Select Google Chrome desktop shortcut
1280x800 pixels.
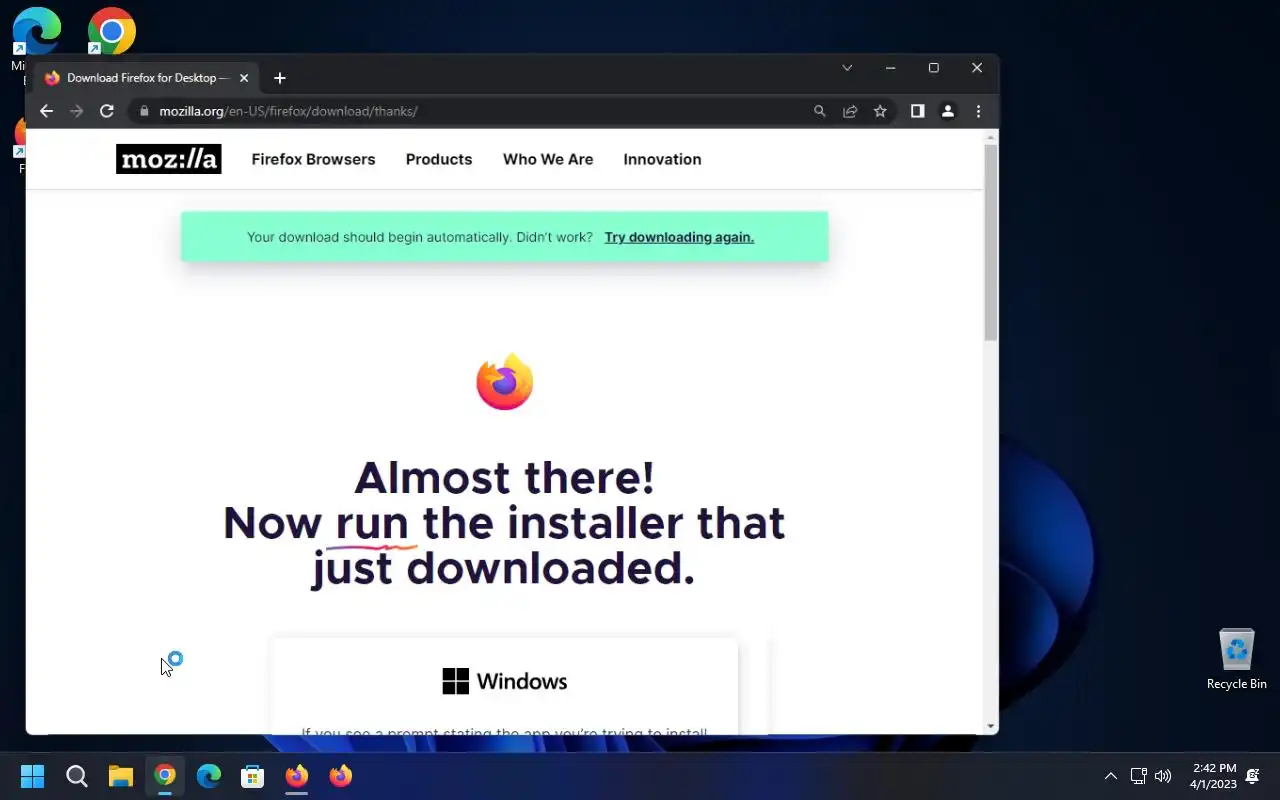[x=111, y=31]
